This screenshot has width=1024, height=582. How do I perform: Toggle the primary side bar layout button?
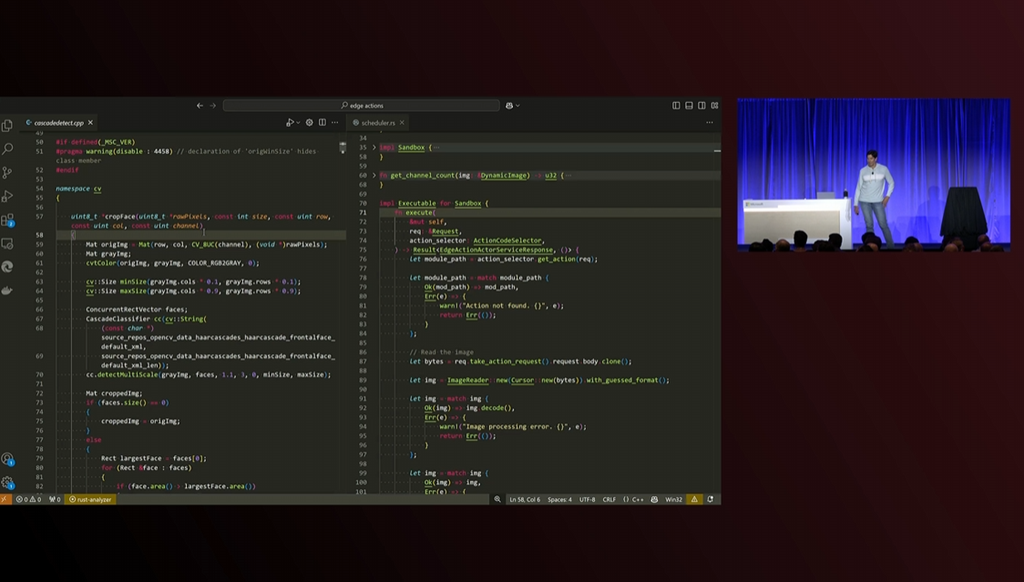(676, 105)
